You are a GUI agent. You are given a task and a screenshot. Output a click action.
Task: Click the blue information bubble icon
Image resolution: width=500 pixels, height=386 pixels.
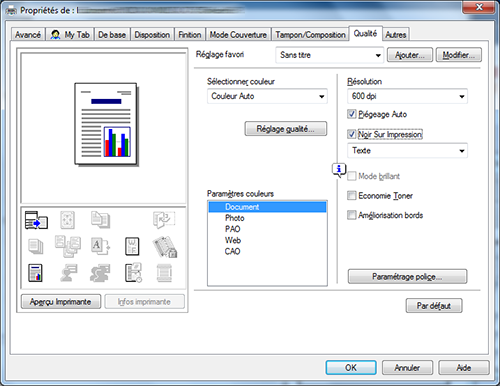339,170
